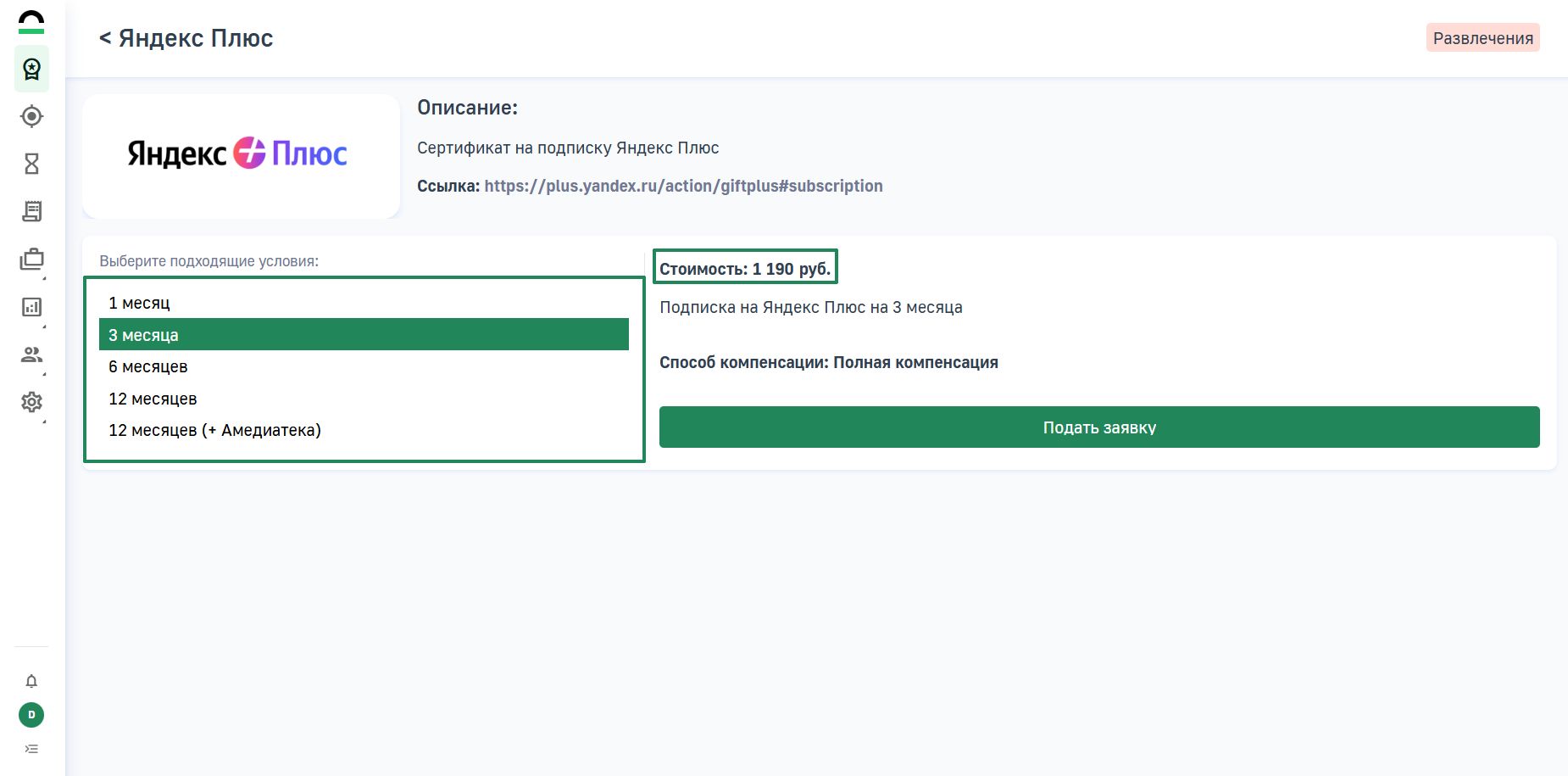Expand the briefcase menu in sidebar
The width and height of the screenshot is (1568, 776).
click(31, 260)
